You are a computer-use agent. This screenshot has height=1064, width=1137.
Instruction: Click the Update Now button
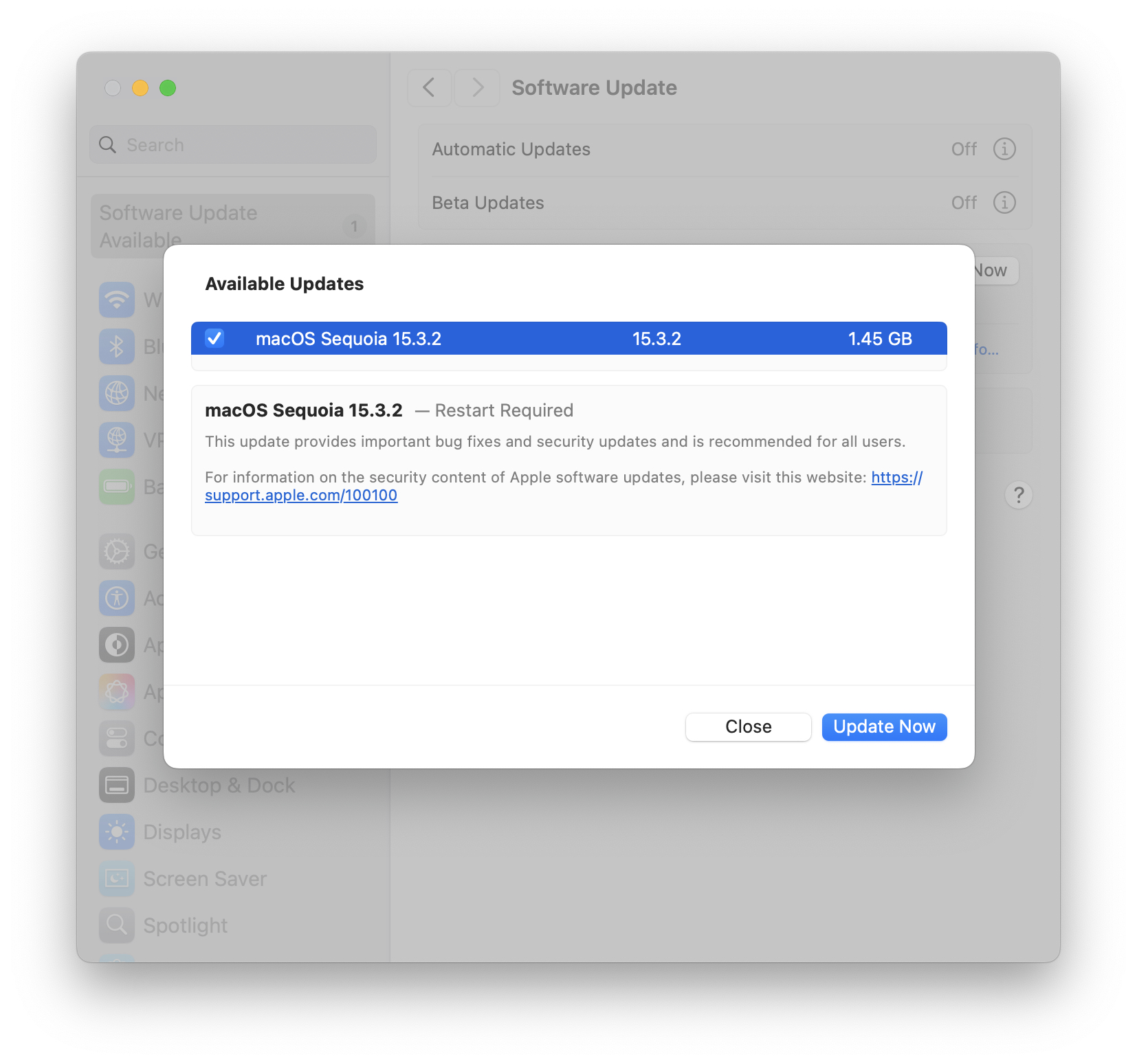884,727
